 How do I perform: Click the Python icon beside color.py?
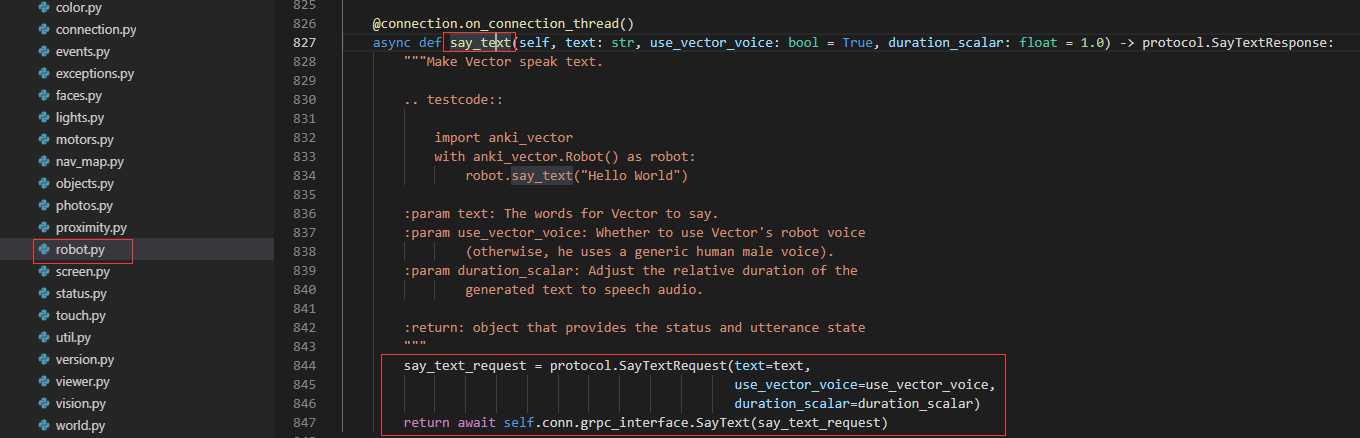[44, 7]
